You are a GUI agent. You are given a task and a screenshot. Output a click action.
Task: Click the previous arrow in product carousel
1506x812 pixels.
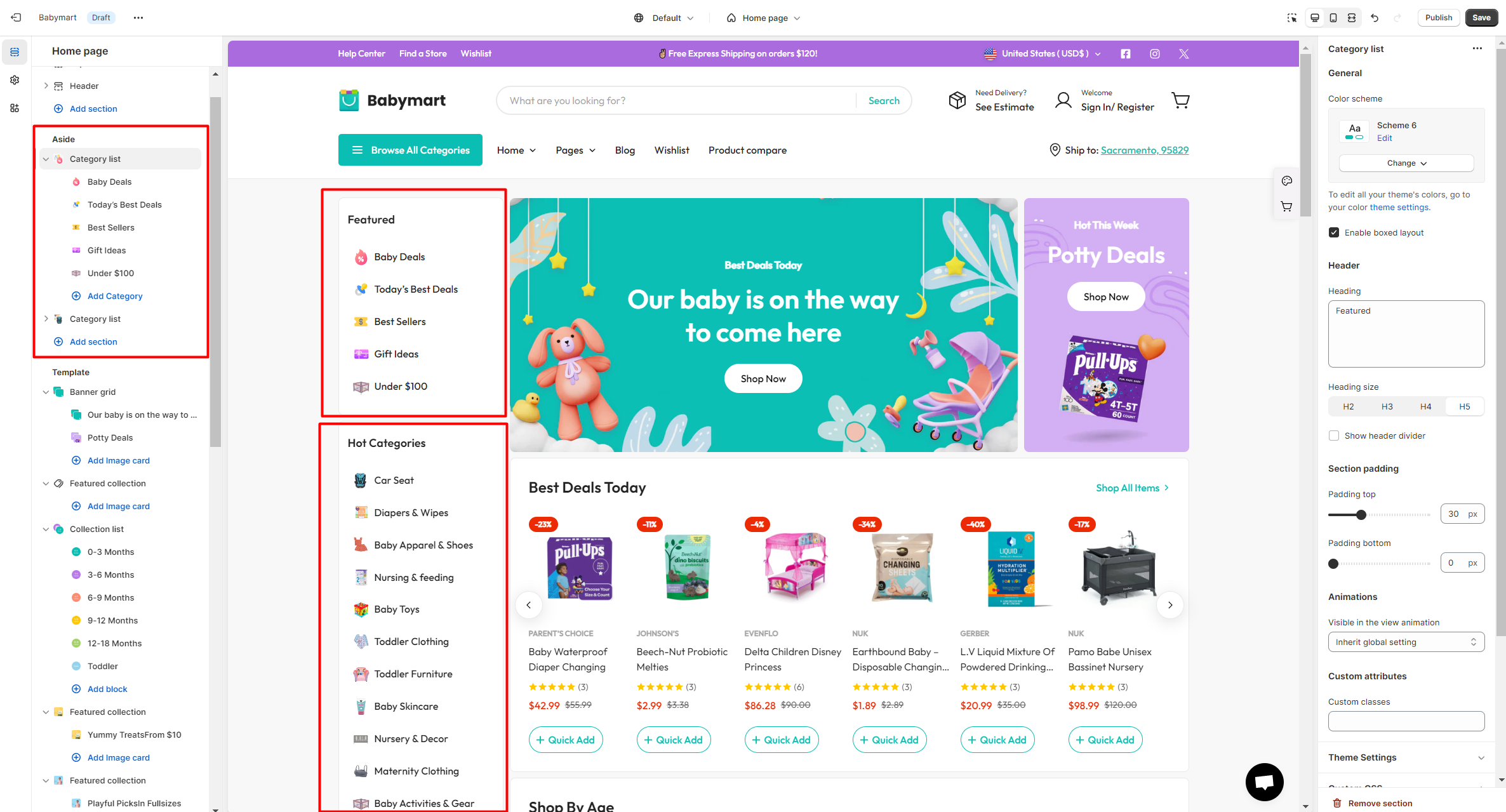pos(529,605)
